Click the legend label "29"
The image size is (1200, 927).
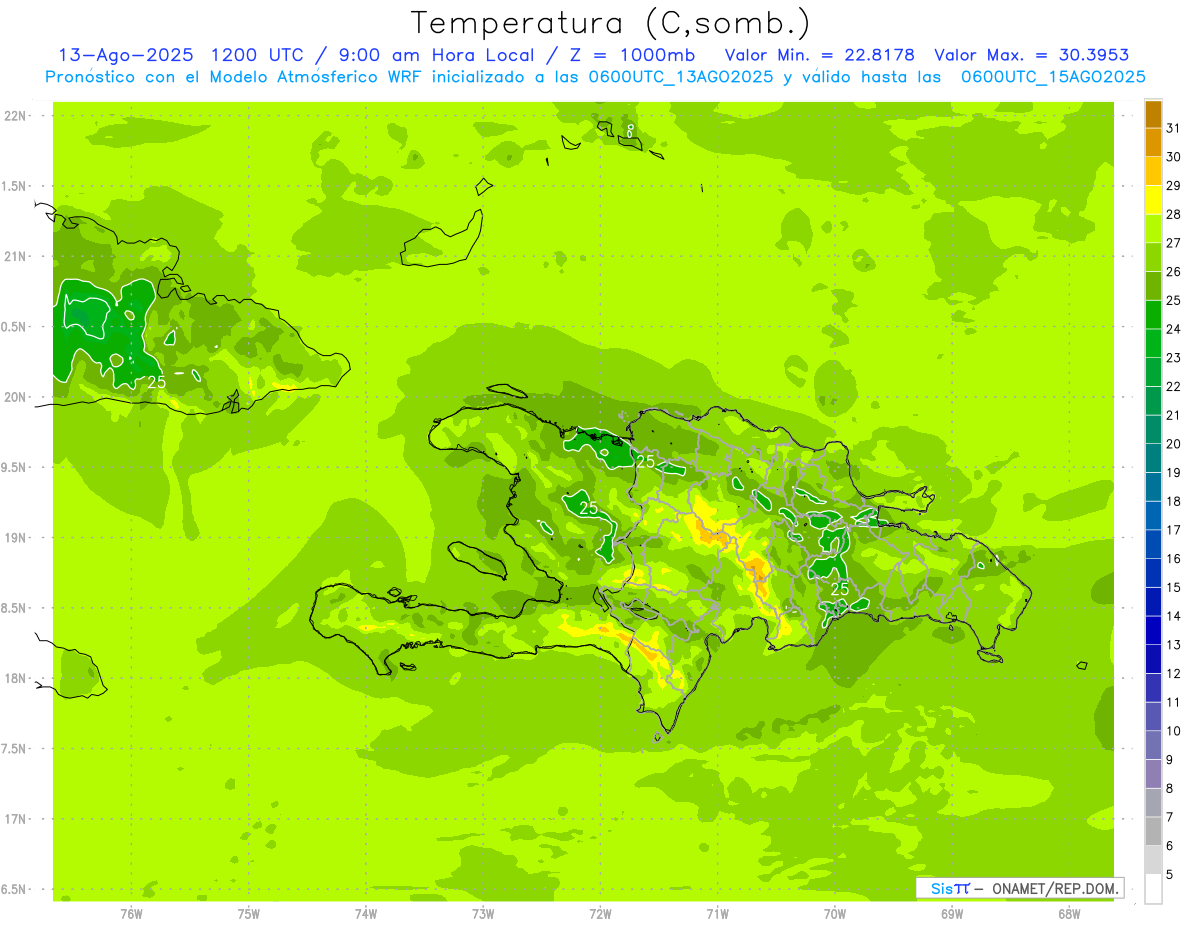[1174, 185]
